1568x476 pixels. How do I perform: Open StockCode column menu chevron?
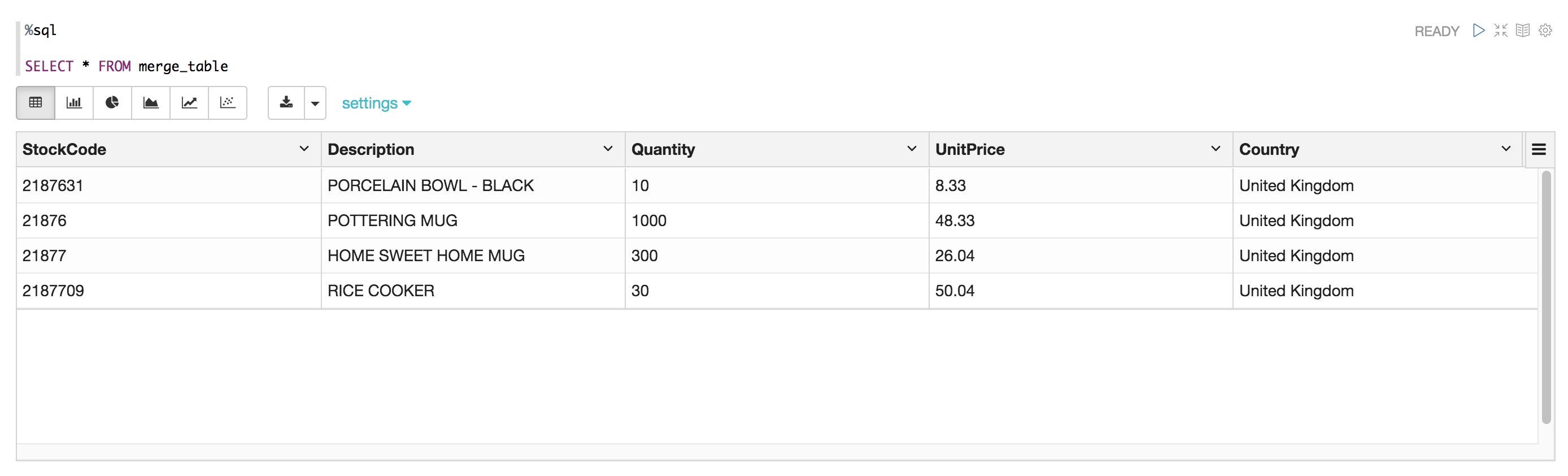(x=304, y=149)
